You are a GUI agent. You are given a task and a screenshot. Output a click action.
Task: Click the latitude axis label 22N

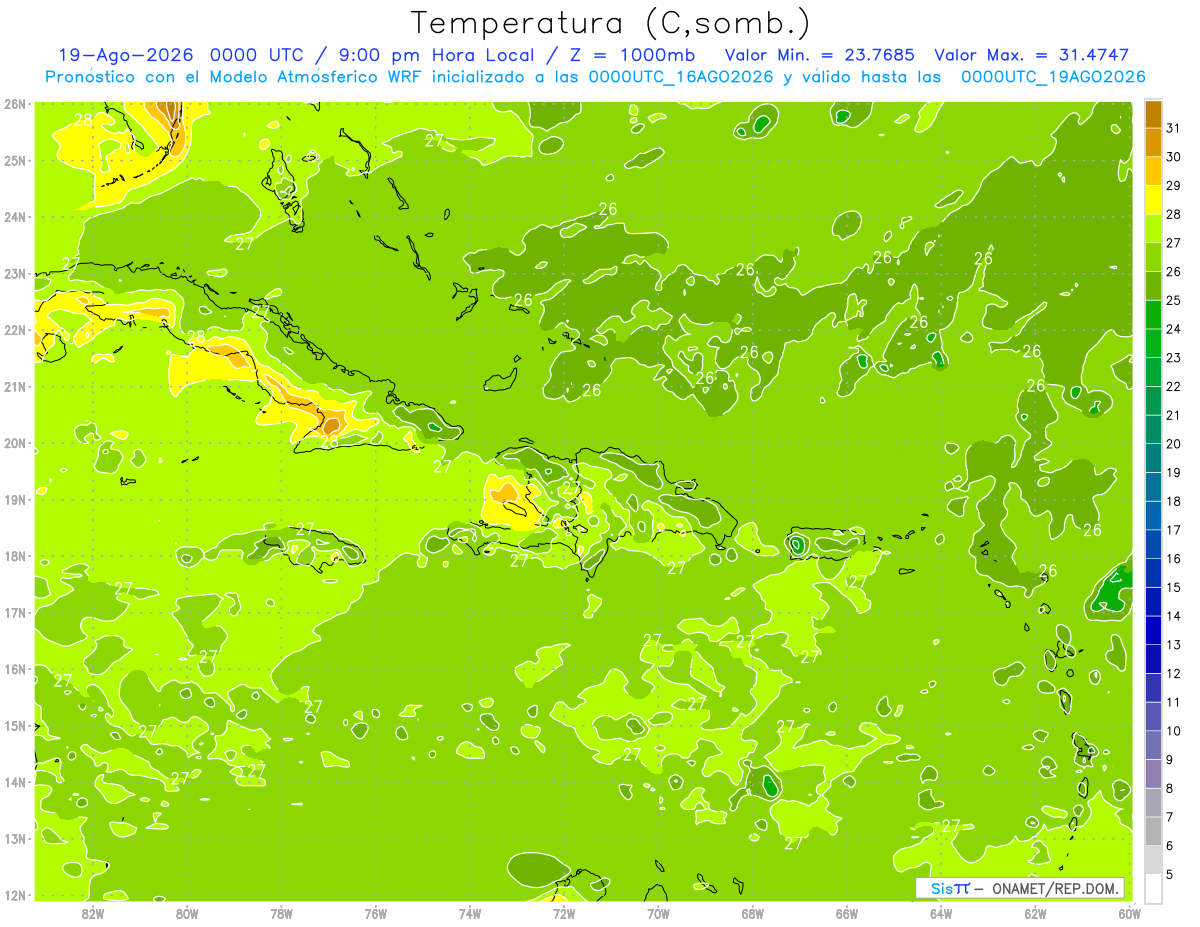point(15,330)
